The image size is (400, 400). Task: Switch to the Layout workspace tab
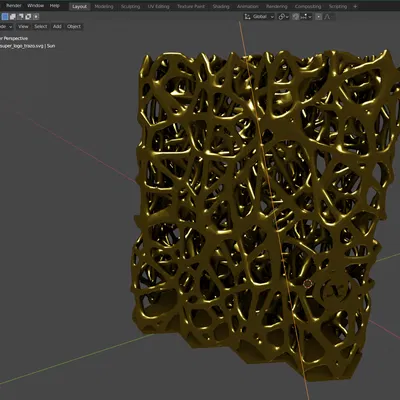[x=79, y=6]
